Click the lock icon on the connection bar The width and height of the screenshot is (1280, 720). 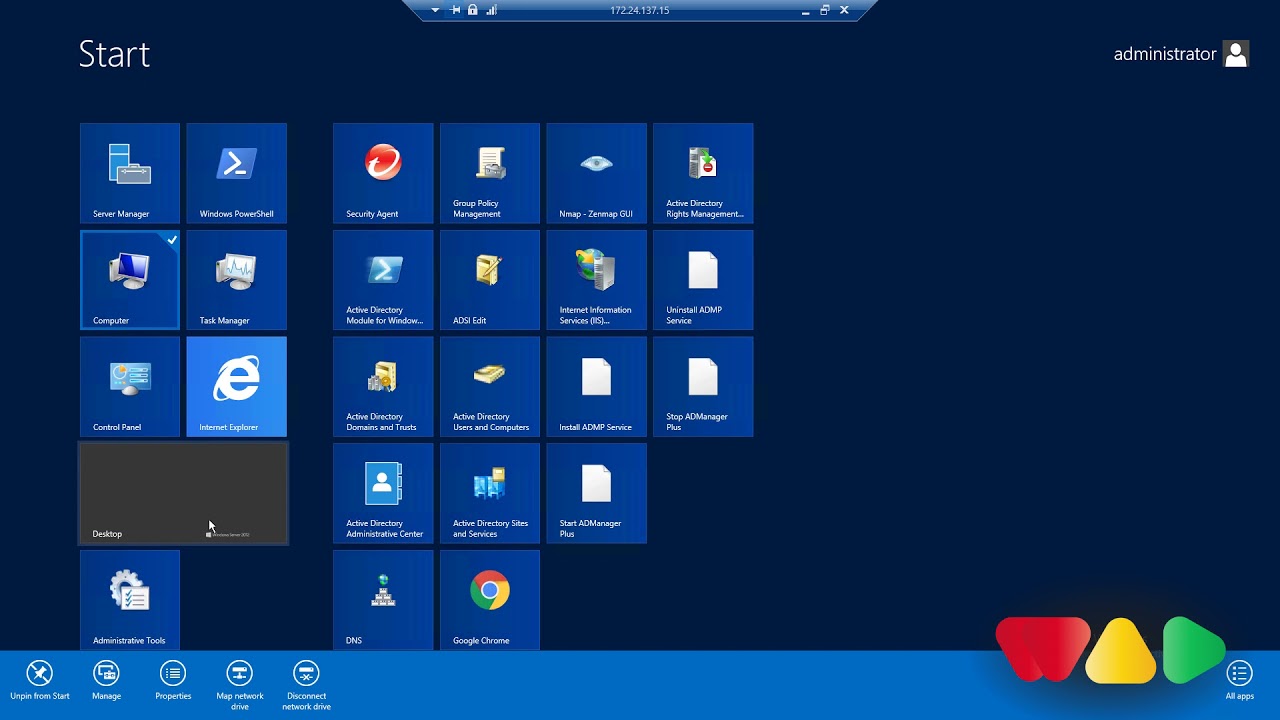point(473,10)
